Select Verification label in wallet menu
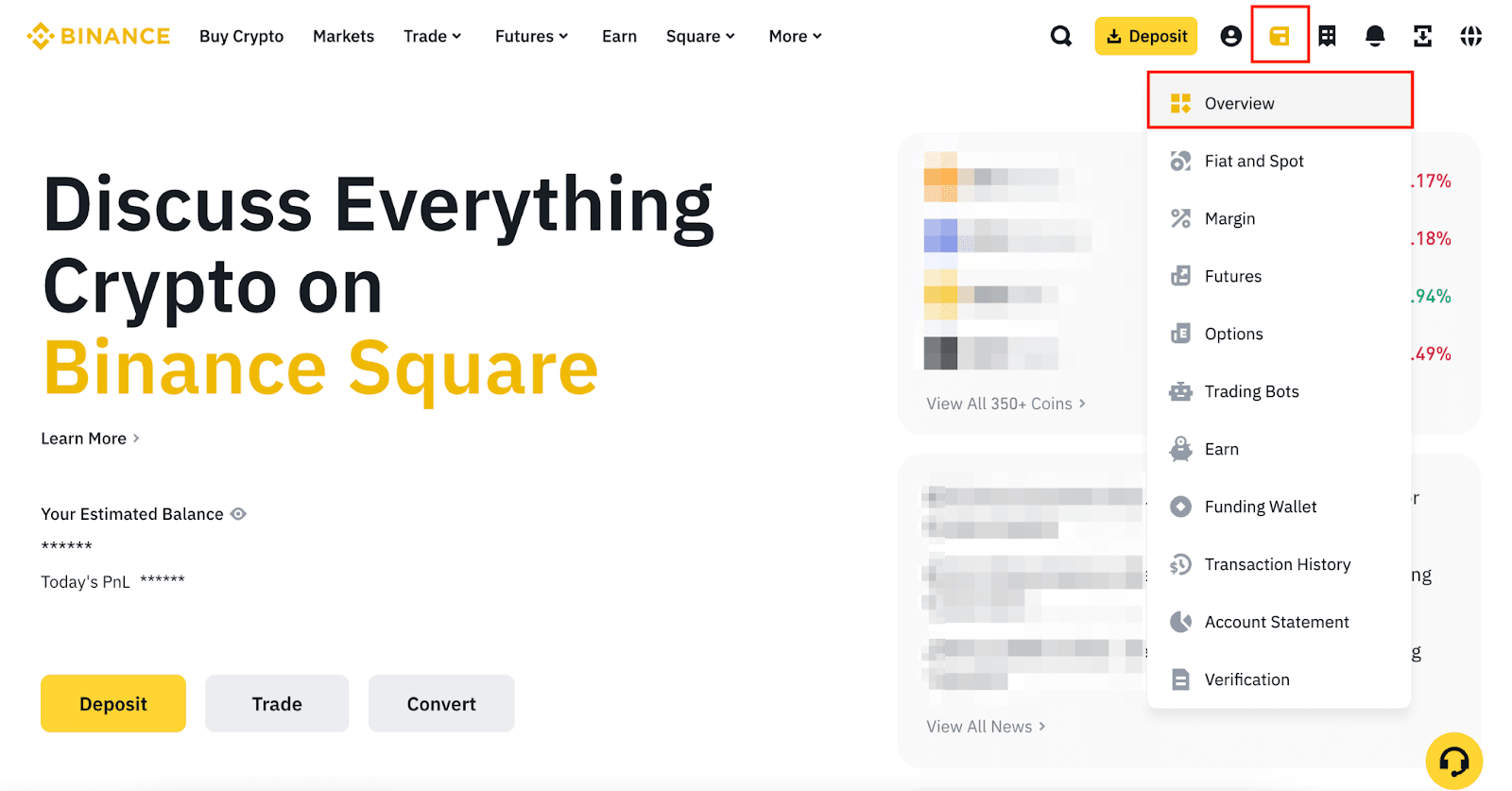This screenshot has width=1512, height=791. pos(1246,679)
